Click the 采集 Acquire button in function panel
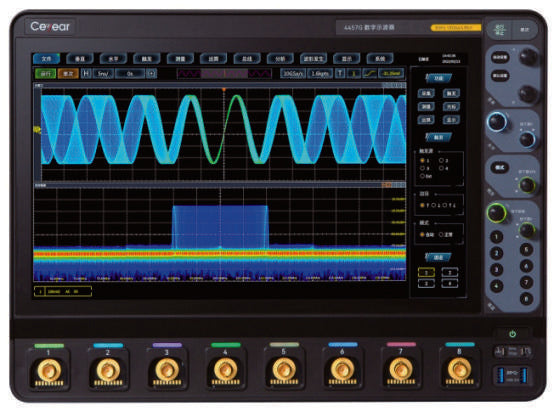The height and width of the screenshot is (411, 554). pos(426,93)
